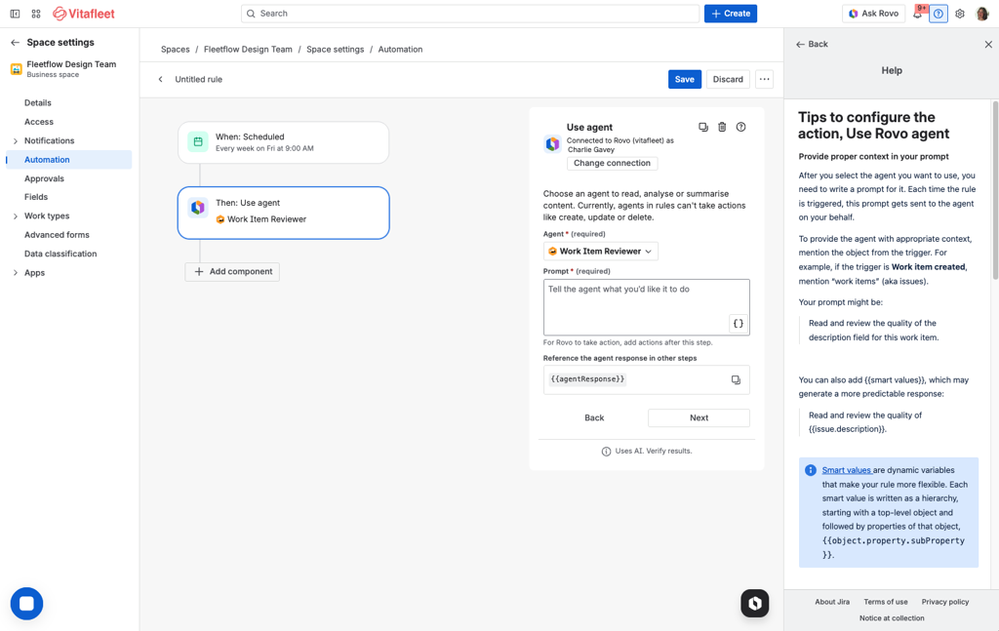Click the Automation breadcrumb
The width and height of the screenshot is (999, 631).
click(x=400, y=49)
